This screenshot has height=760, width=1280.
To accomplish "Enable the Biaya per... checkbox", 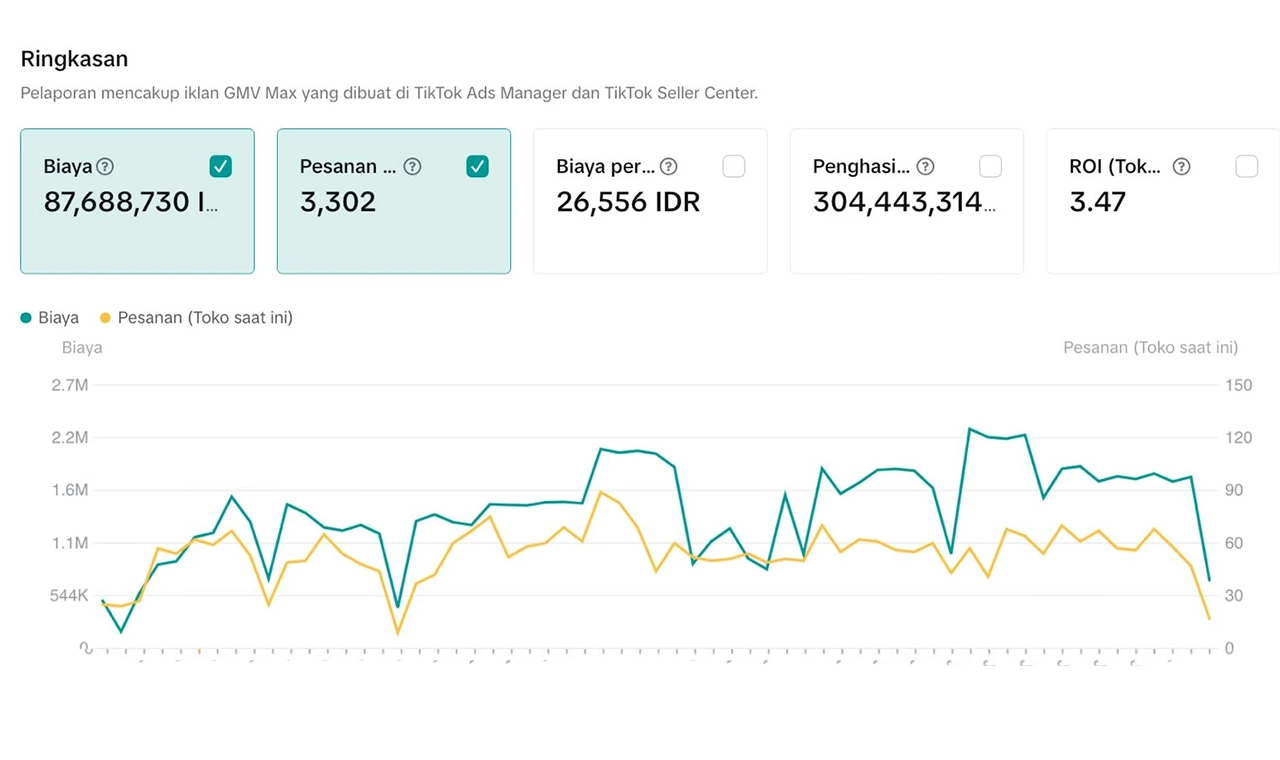I will pyautogui.click(x=734, y=167).
